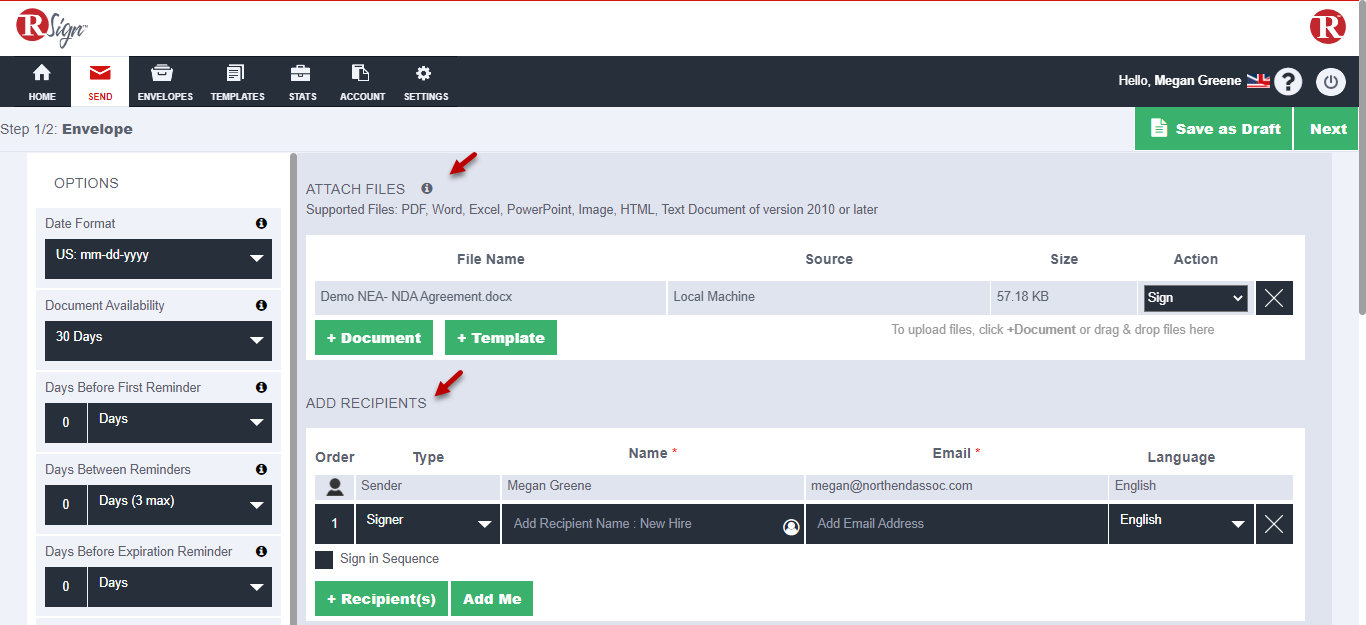This screenshot has width=1366, height=625.
Task: Click the + Recipient(s) button
Action: [x=381, y=599]
